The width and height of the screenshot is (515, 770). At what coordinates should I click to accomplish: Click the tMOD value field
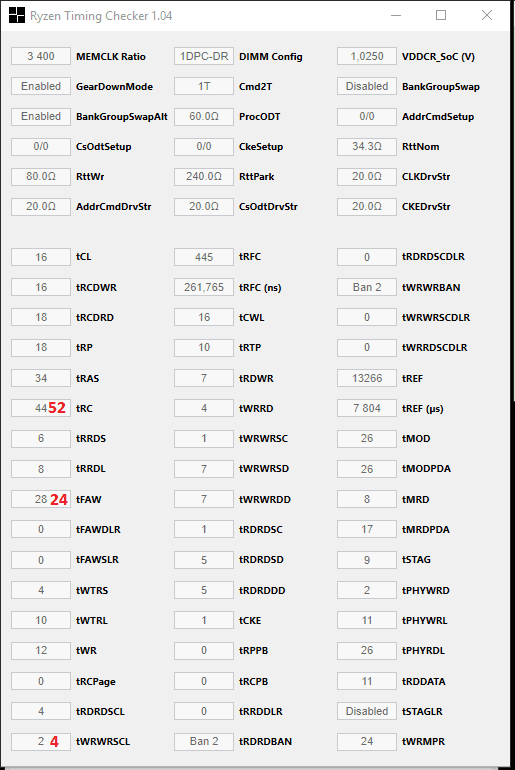click(367, 438)
